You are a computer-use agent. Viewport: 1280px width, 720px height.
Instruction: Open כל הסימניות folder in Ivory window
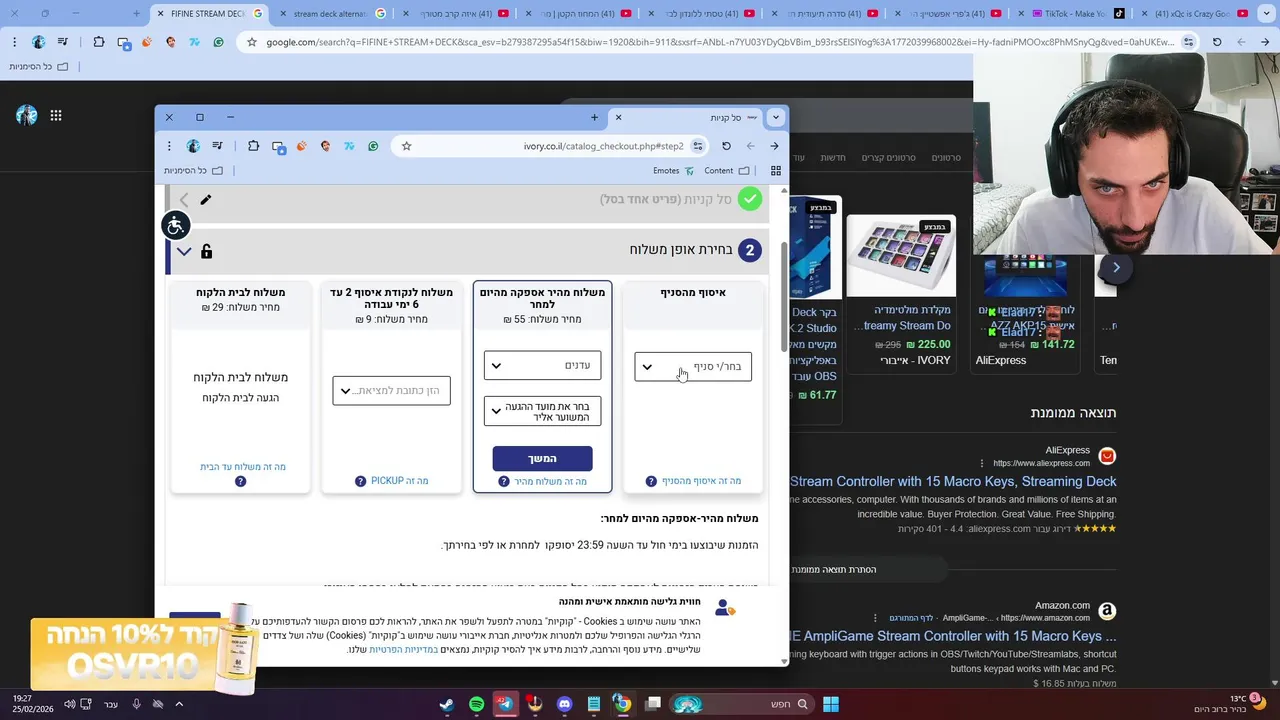click(x=193, y=171)
